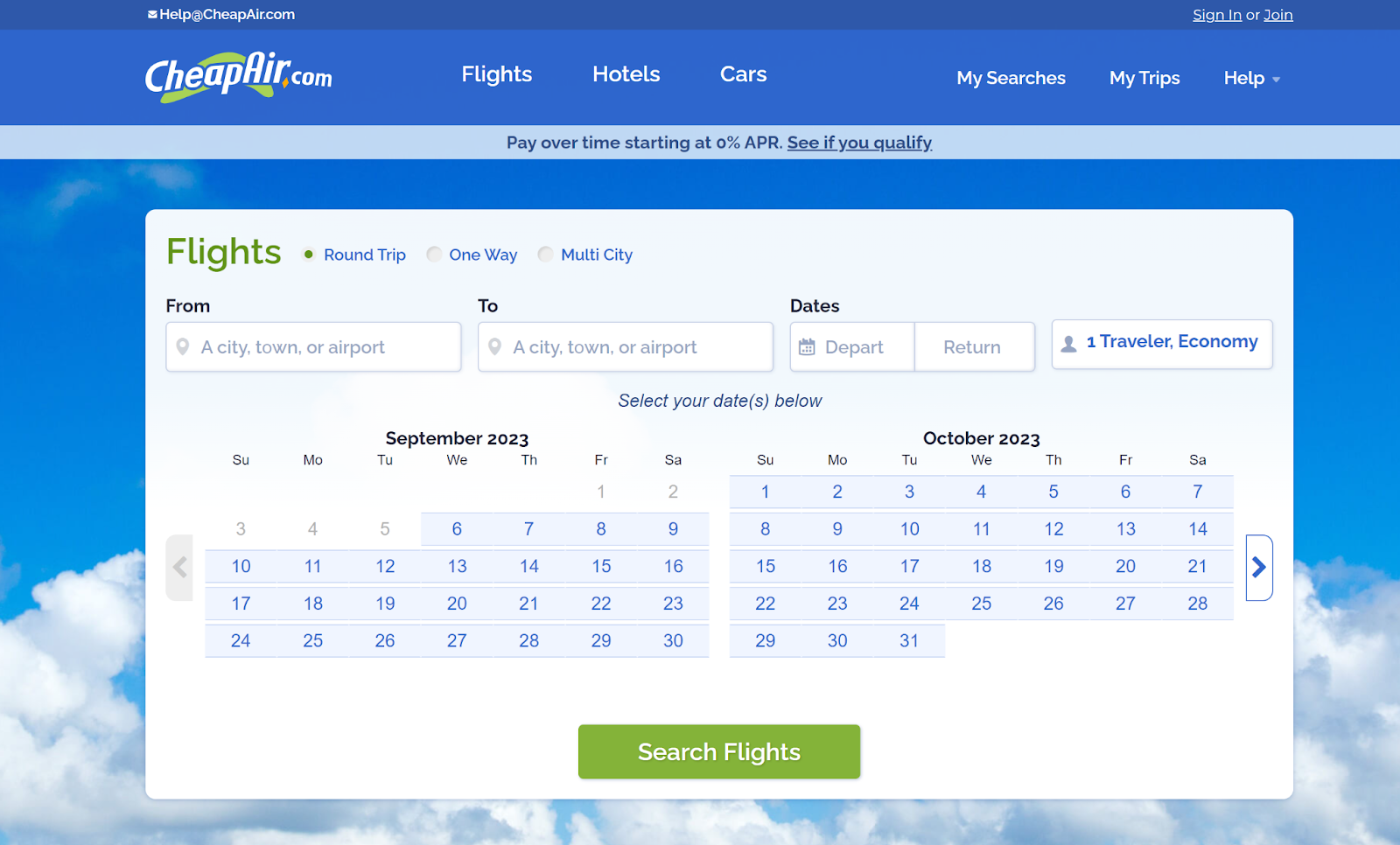Click the See if you qualify link
Image resolution: width=1400 pixels, height=845 pixels.
click(x=859, y=143)
